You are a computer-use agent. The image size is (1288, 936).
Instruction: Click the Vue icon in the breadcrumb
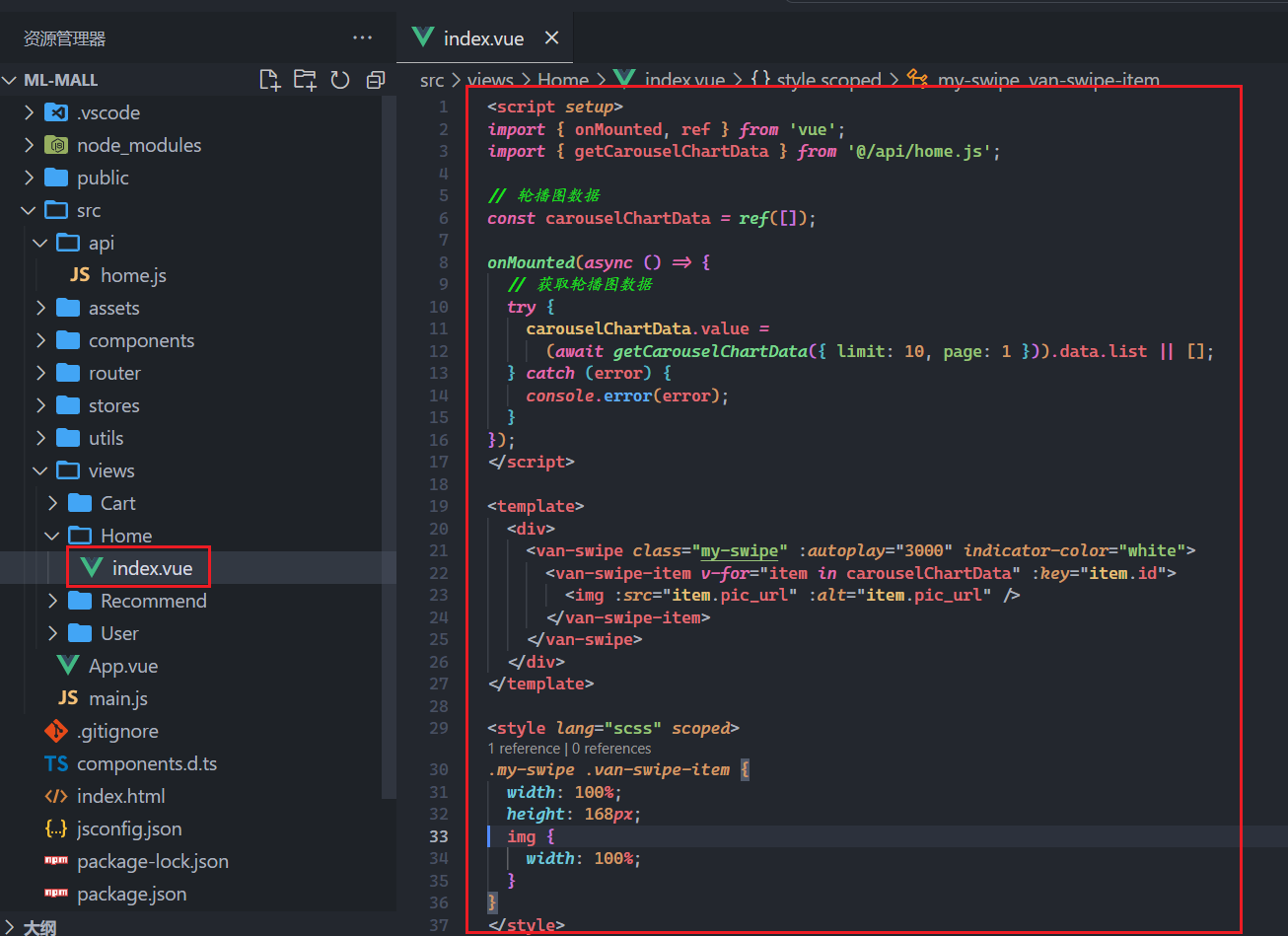[x=624, y=80]
